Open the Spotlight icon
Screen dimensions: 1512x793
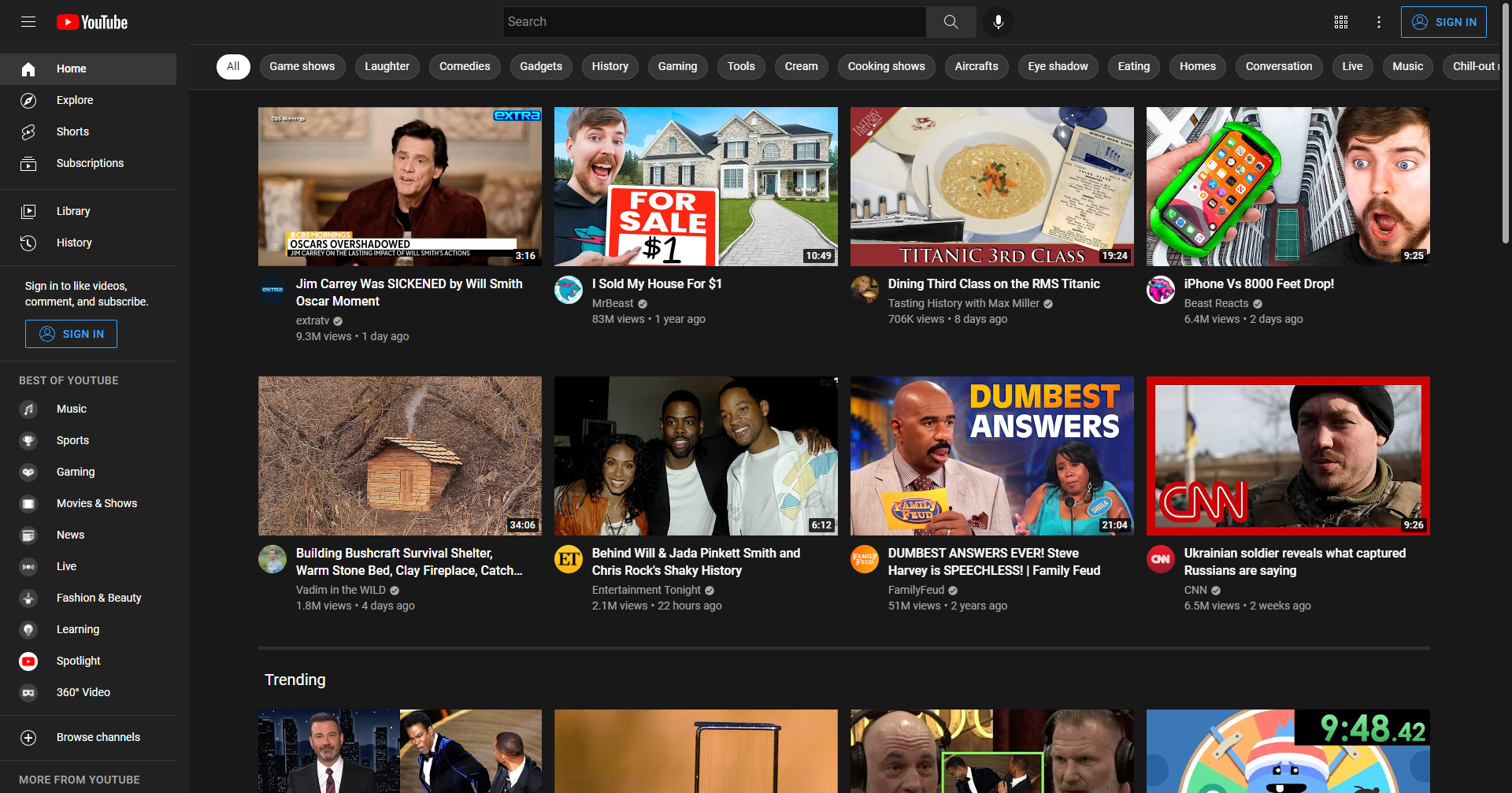click(x=28, y=661)
